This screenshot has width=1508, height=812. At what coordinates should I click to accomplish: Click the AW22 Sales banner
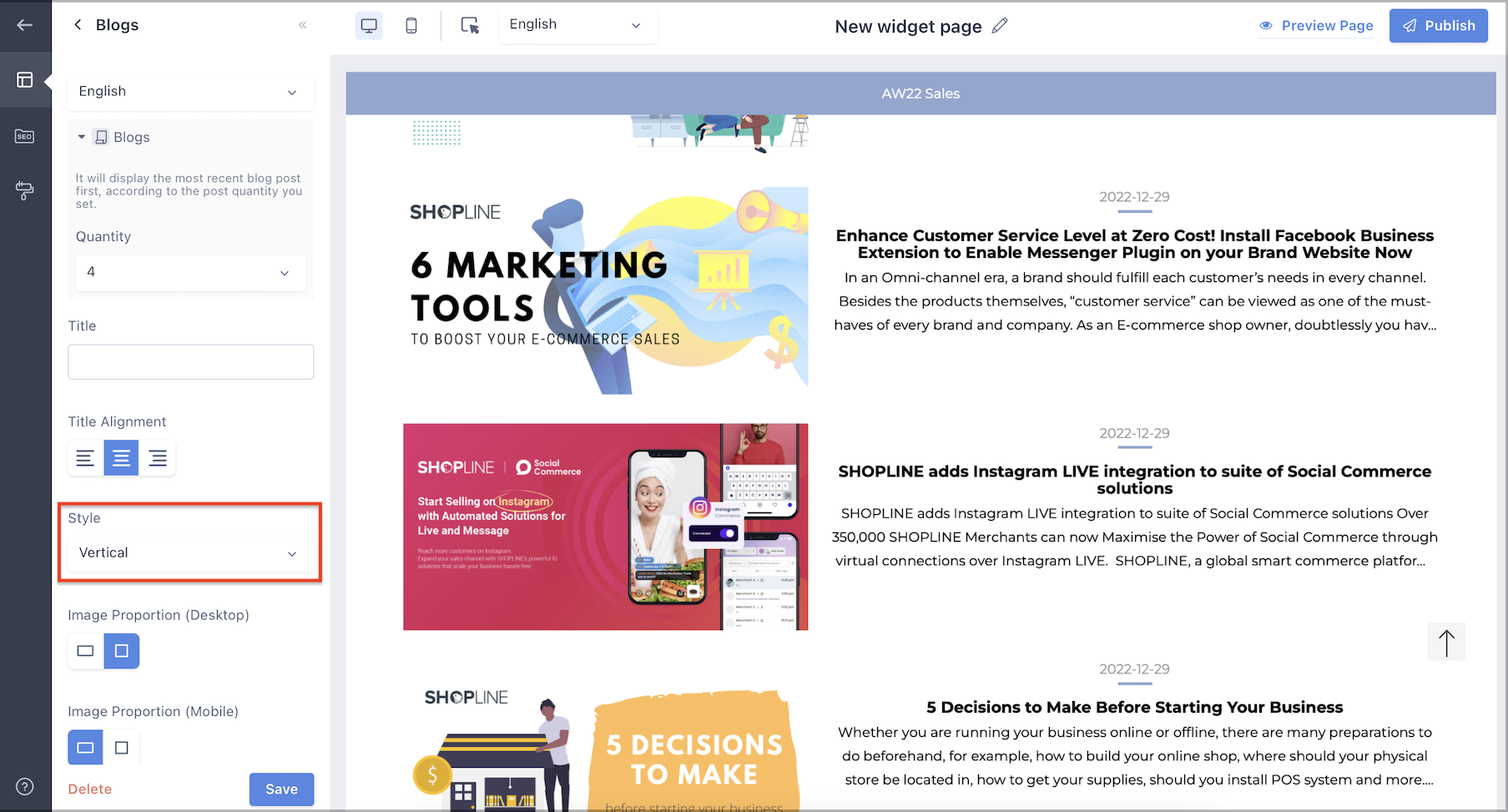point(920,93)
